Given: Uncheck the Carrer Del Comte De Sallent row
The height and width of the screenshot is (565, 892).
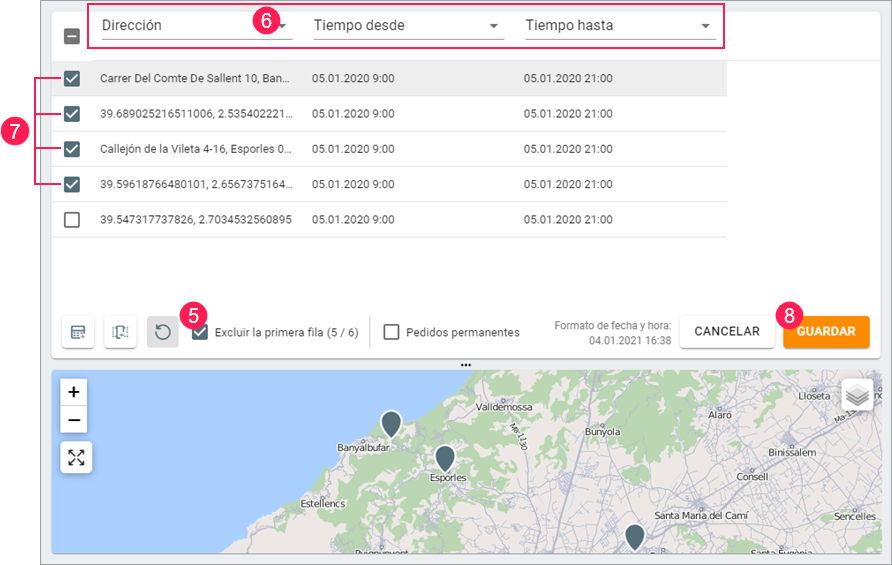Looking at the screenshot, I should [72, 78].
